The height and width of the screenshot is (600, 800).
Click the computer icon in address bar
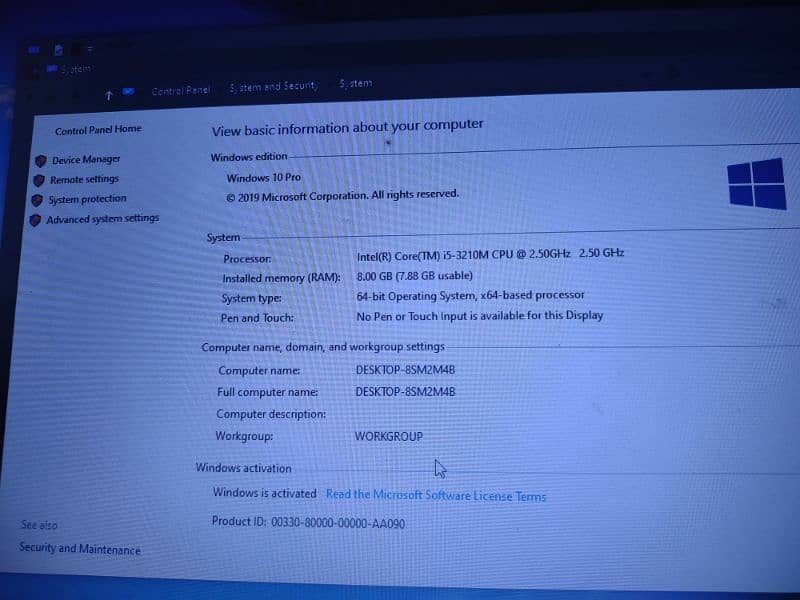coord(128,91)
